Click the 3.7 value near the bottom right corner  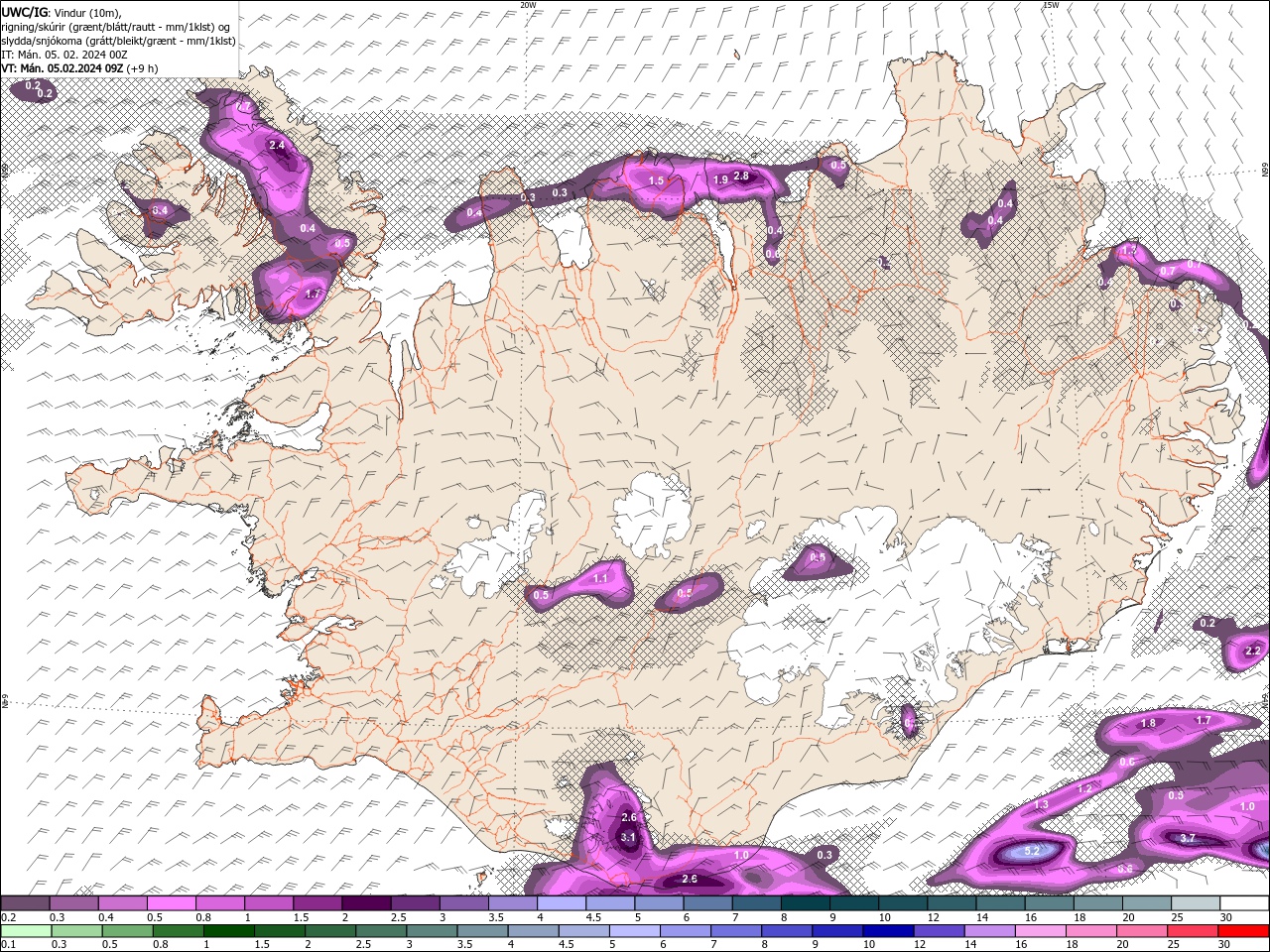(x=1188, y=838)
